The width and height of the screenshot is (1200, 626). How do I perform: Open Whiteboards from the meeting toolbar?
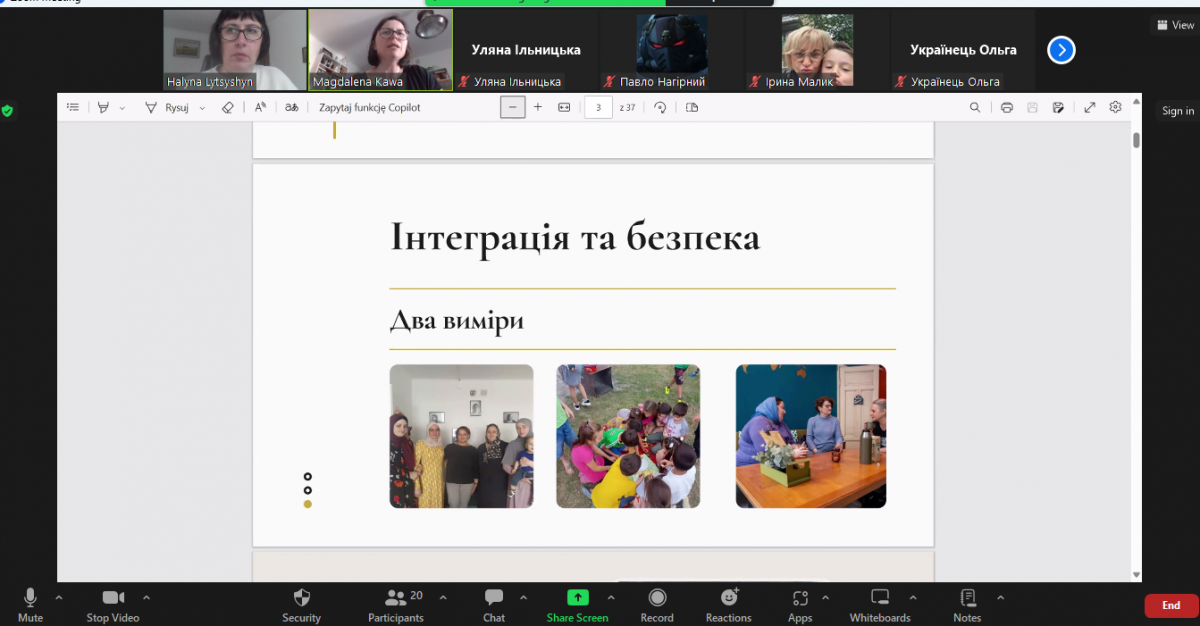(880, 604)
